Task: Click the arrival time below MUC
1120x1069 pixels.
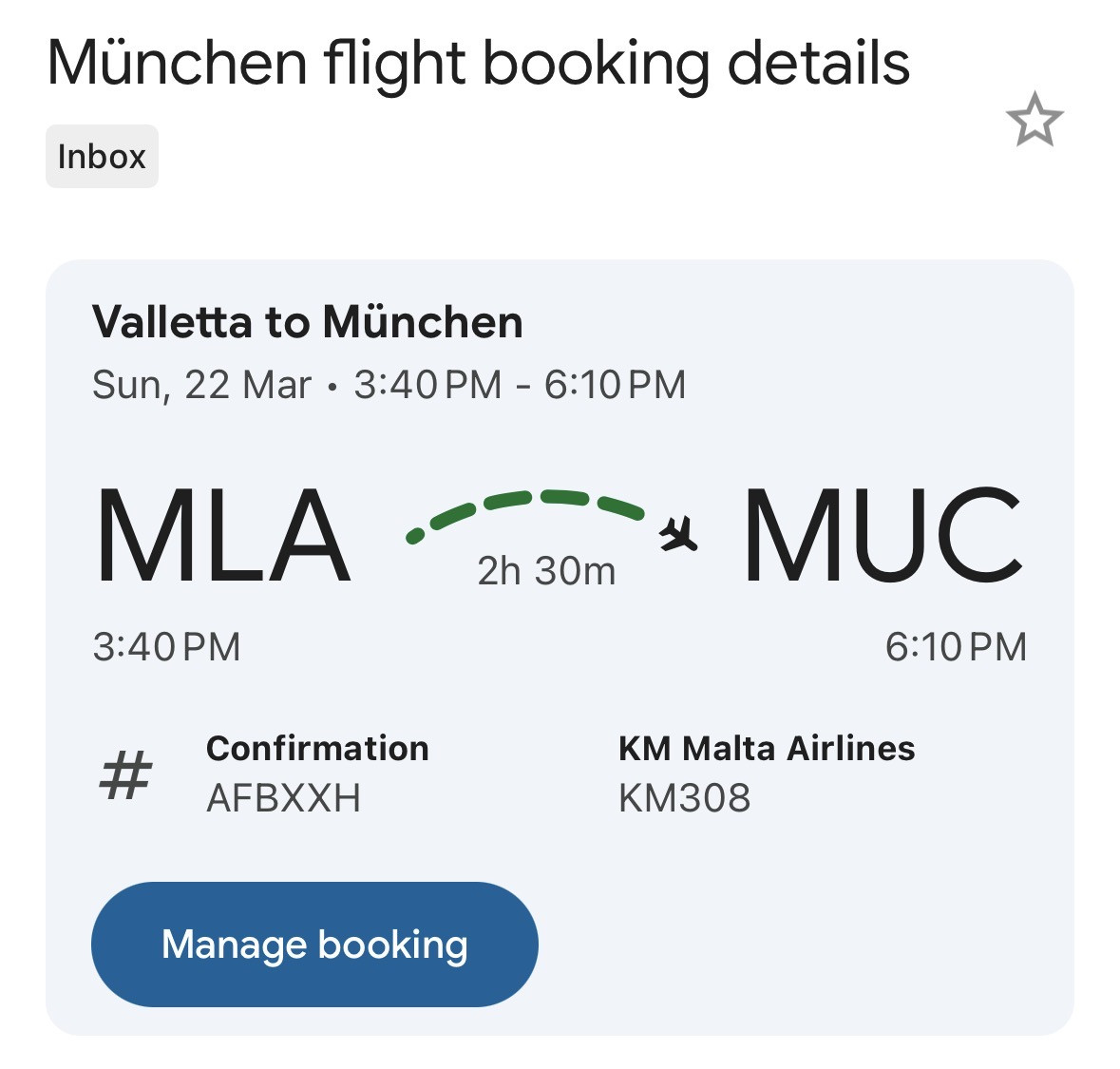Action: point(956,647)
